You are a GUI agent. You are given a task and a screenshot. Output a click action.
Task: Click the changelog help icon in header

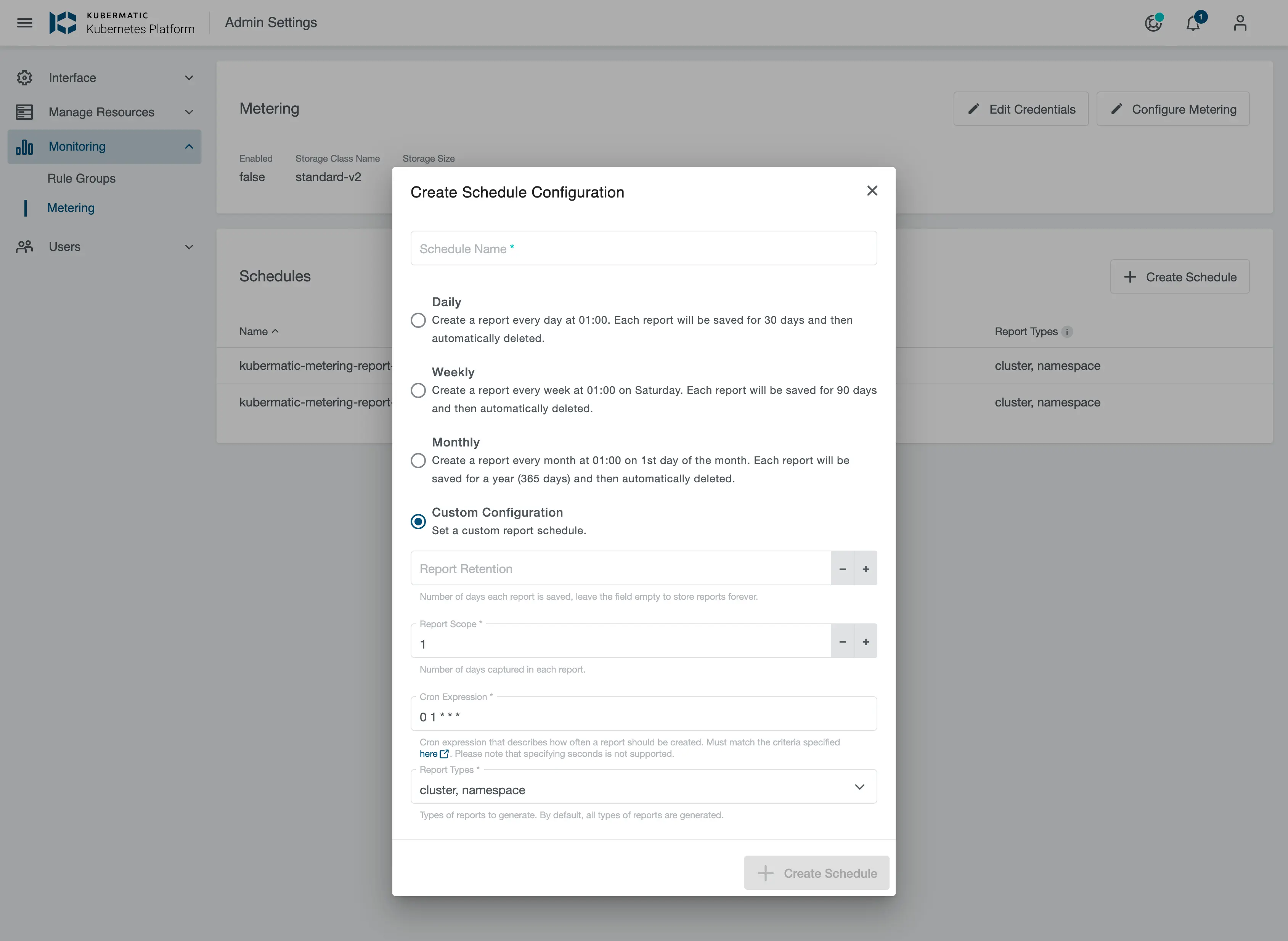[1153, 23]
